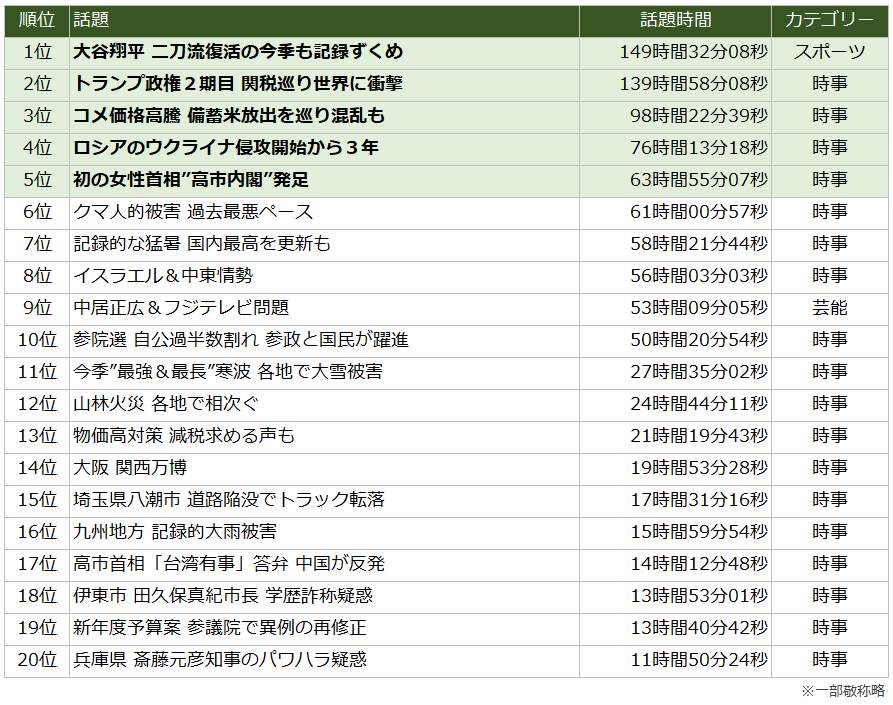The image size is (893, 705).
Task: Click the コメ価格高騰 topic row
Action: click(x=229, y=116)
